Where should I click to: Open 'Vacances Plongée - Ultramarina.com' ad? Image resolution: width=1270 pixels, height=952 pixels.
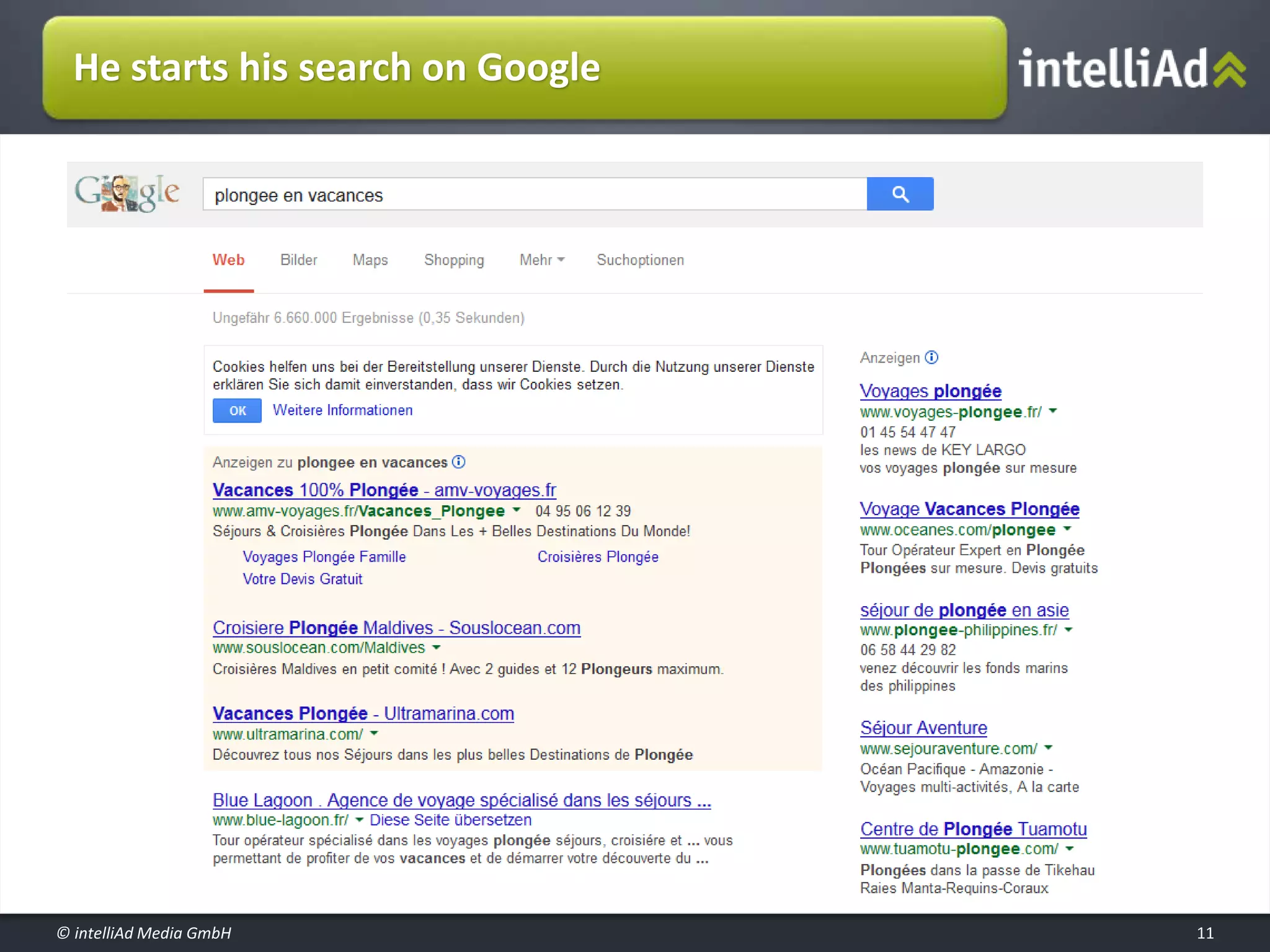pos(363,713)
